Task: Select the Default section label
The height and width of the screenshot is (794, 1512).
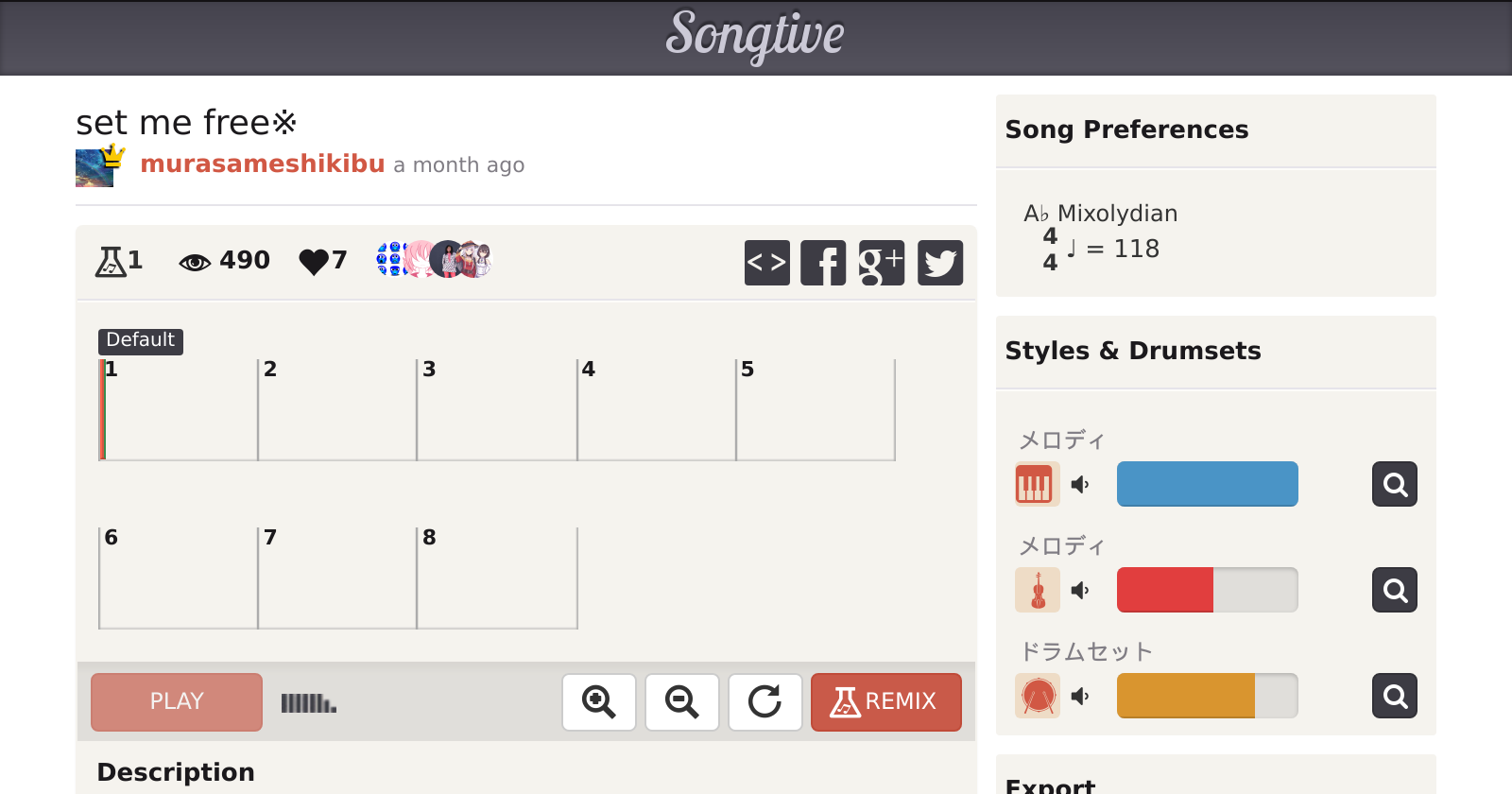Action: 140,340
